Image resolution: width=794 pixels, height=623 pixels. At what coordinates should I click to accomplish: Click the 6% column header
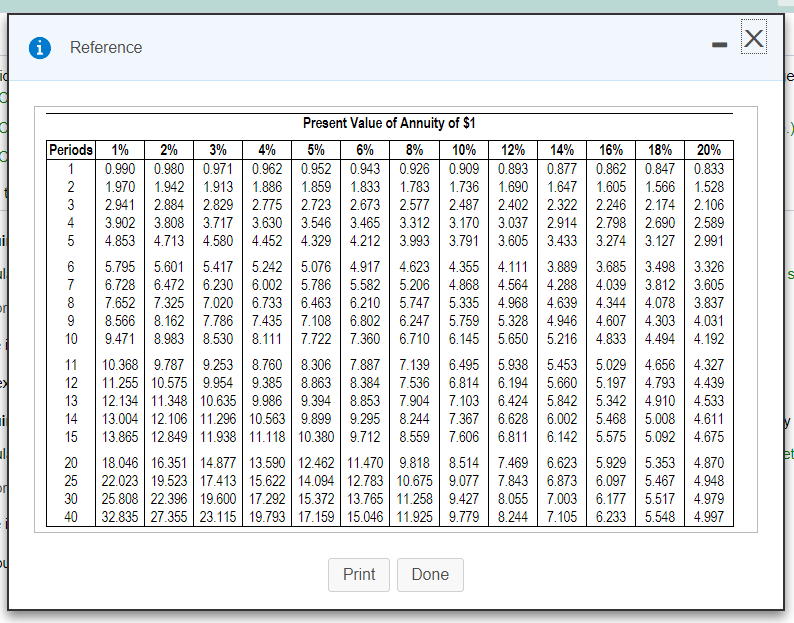coord(365,150)
